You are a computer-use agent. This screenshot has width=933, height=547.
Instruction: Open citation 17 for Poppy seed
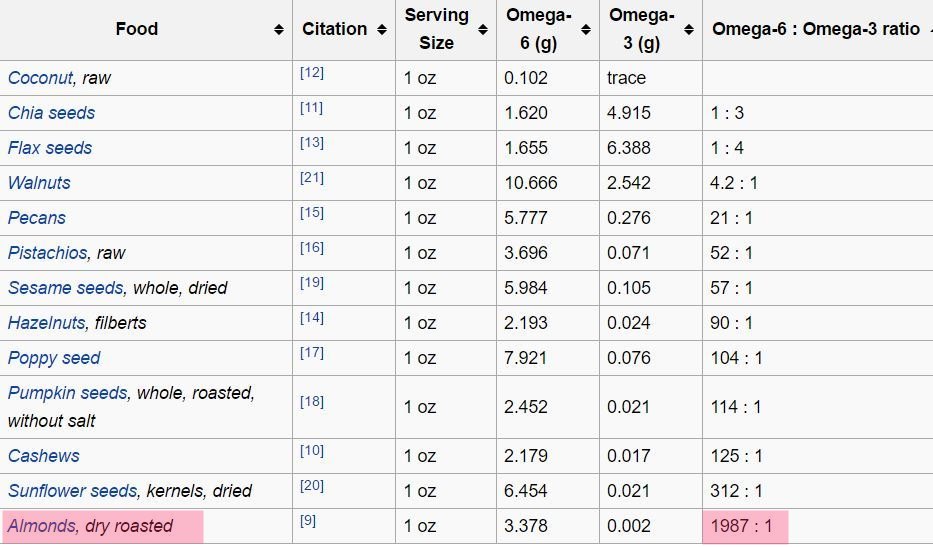click(312, 353)
